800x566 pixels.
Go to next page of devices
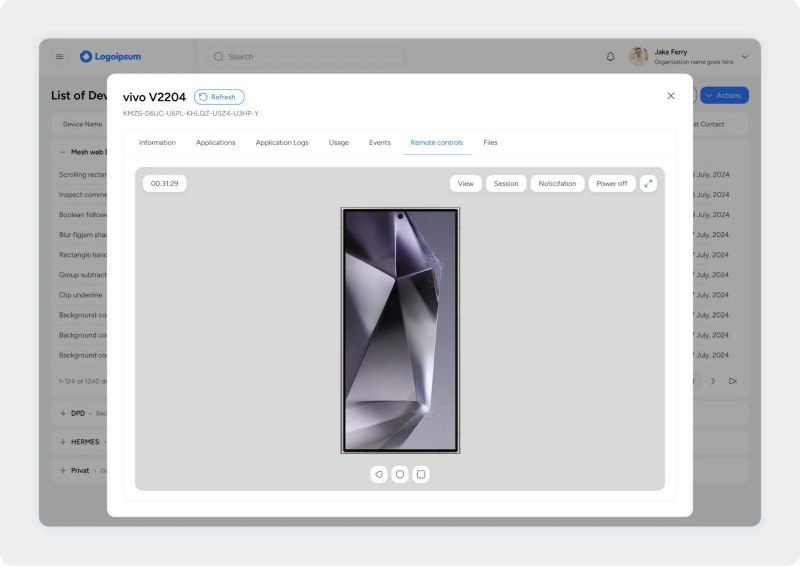[x=713, y=381]
